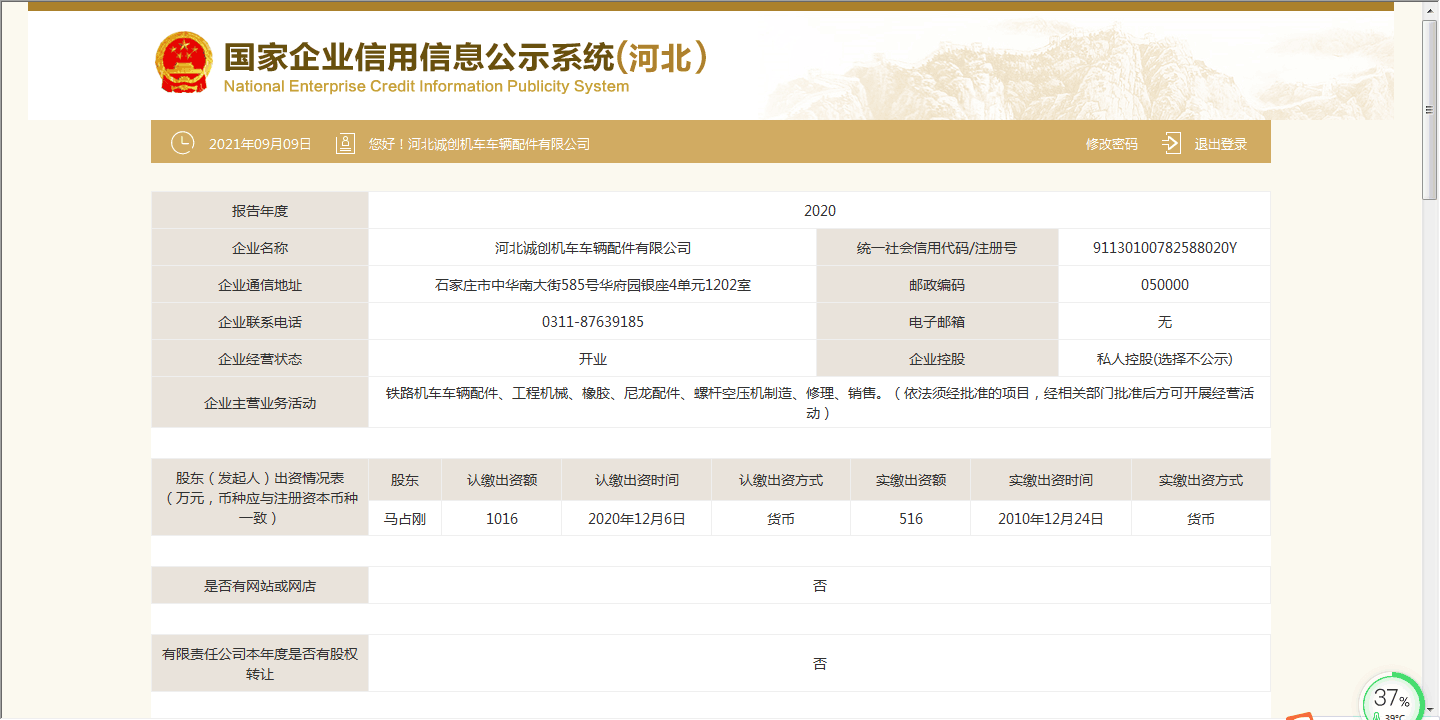Click shareholder name 马占刚
Viewport: 1440px width, 720px height.
tap(405, 519)
